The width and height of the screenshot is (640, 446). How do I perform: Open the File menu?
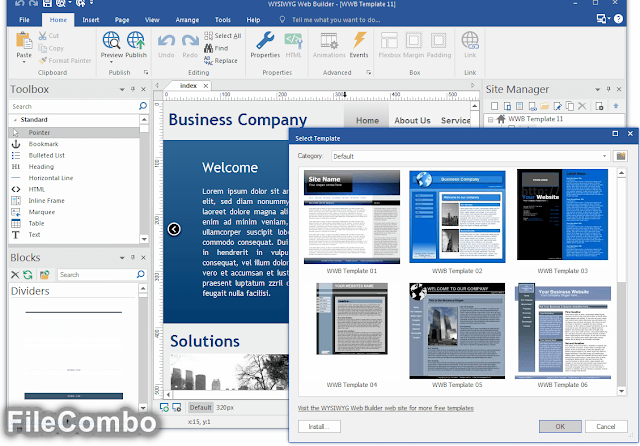tap(24, 20)
